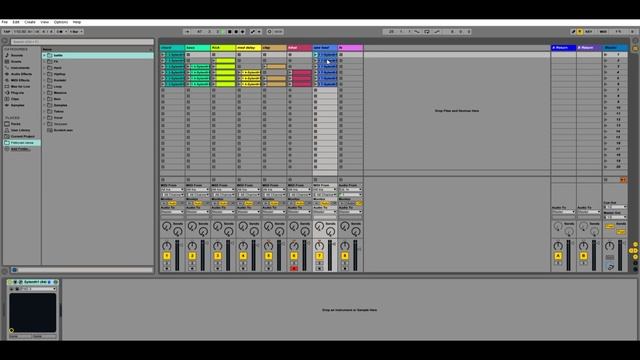The image size is (640, 360).
Task: Launch scene 4 from the Master track
Action: click(606, 72)
